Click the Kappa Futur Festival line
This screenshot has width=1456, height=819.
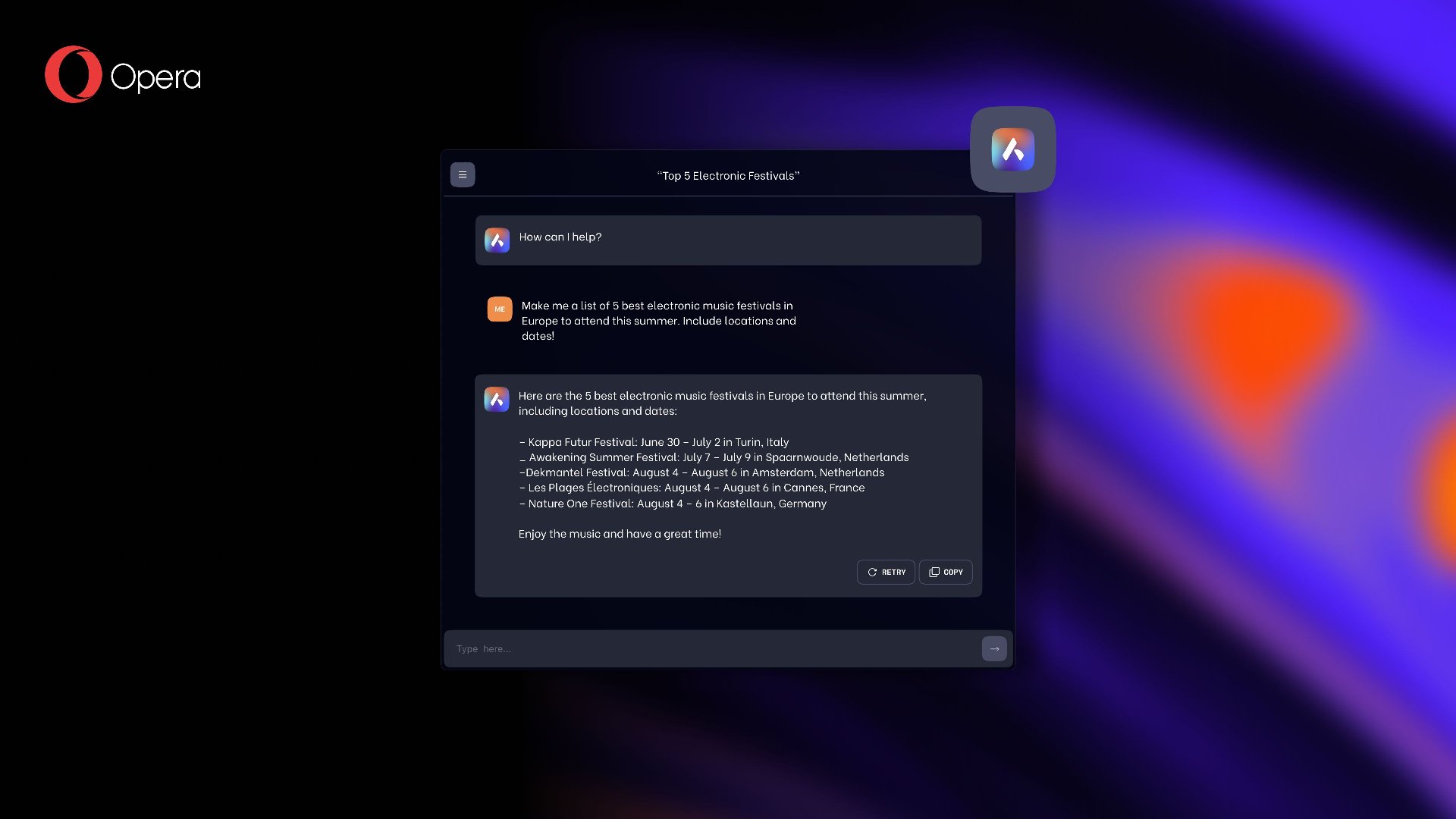[x=654, y=442]
